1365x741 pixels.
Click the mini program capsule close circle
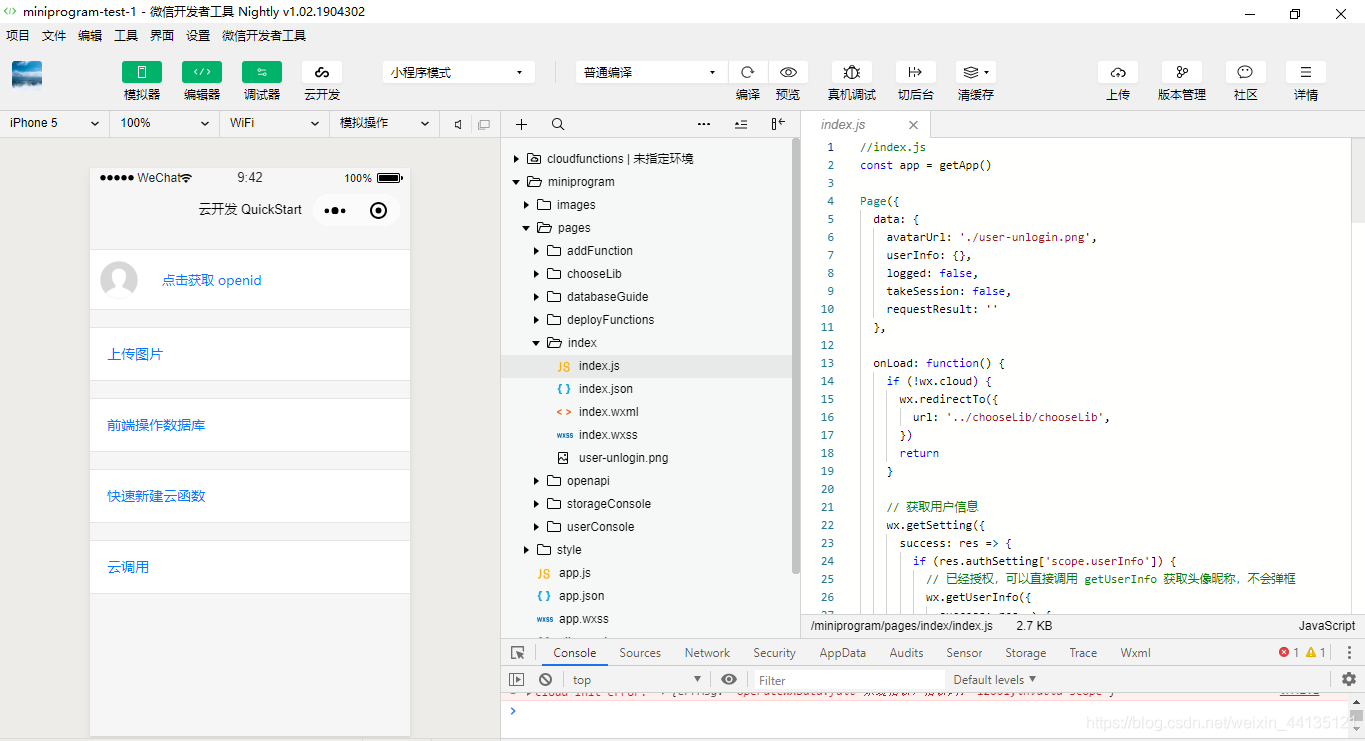(x=378, y=210)
